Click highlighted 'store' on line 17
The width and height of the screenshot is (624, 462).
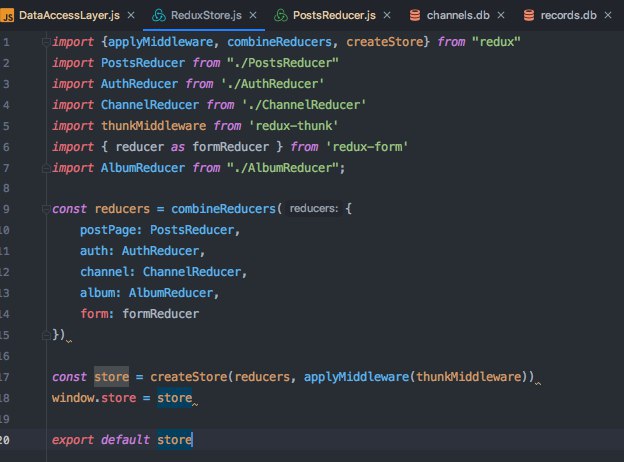pyautogui.click(x=111, y=377)
